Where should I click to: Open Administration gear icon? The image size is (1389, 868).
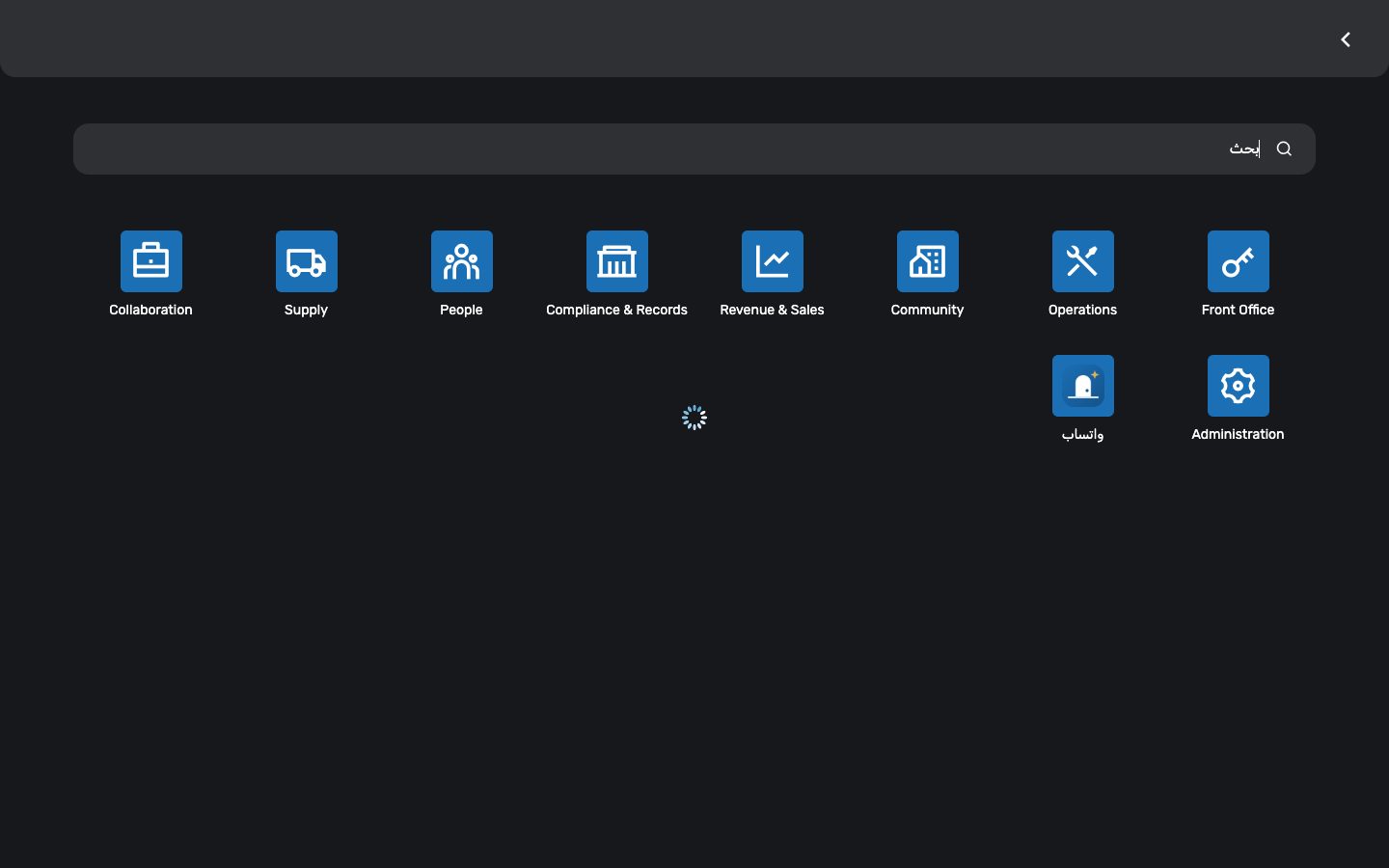(x=1239, y=386)
